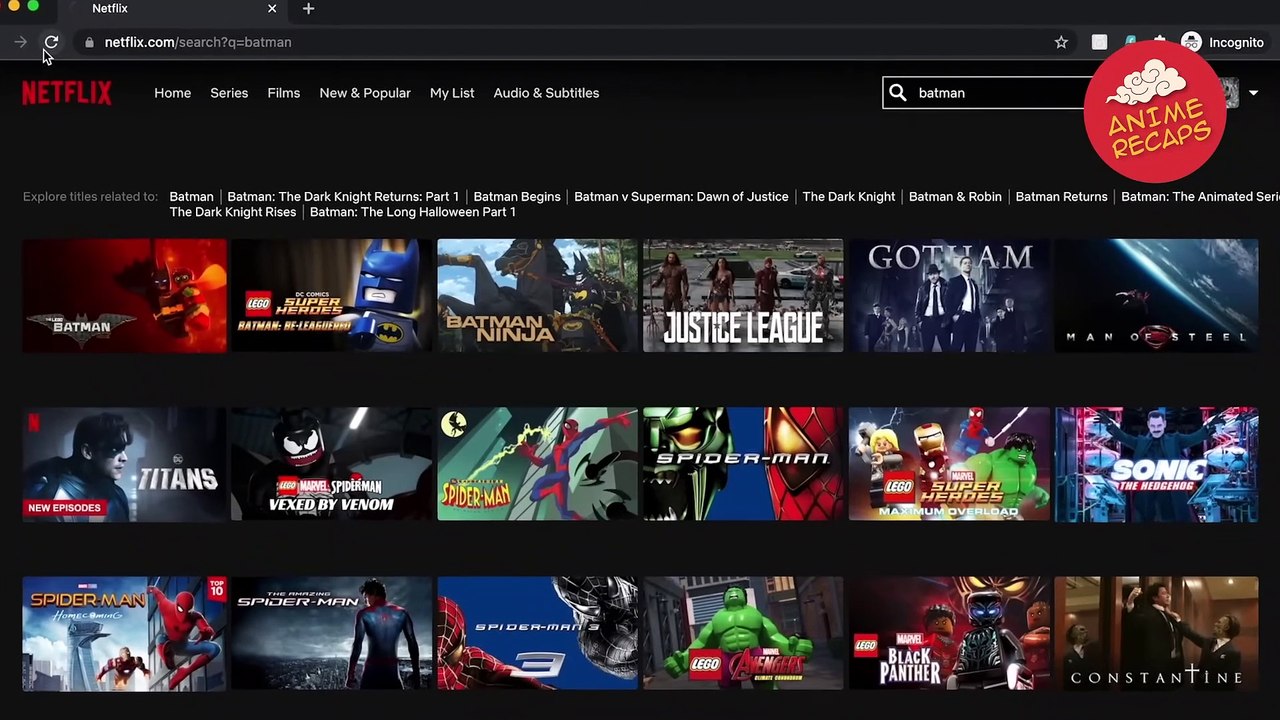The width and height of the screenshot is (1280, 720).
Task: Select LEGO Spider-Man Vexed by Venom thumbnail
Action: click(331, 464)
